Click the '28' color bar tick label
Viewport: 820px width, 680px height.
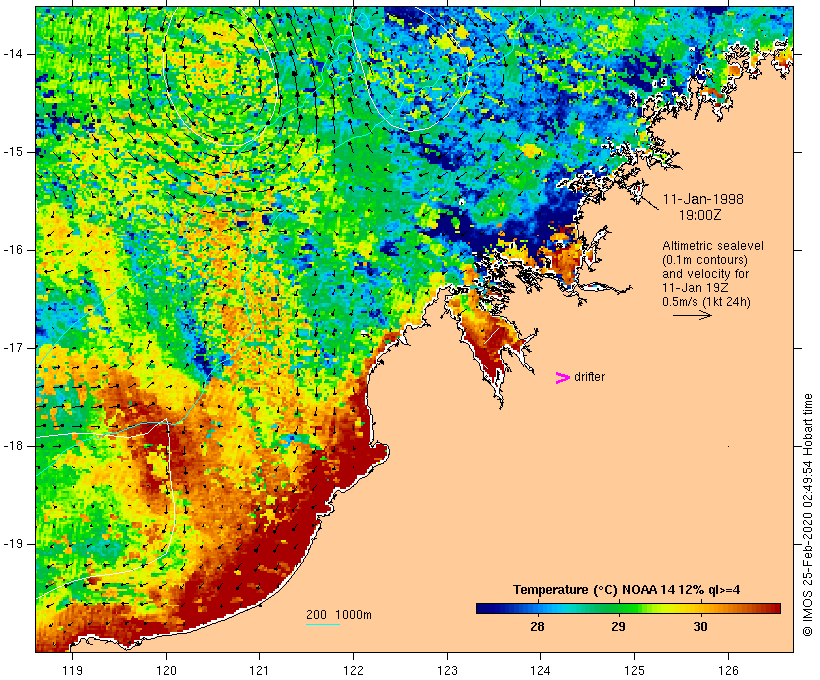tap(537, 627)
